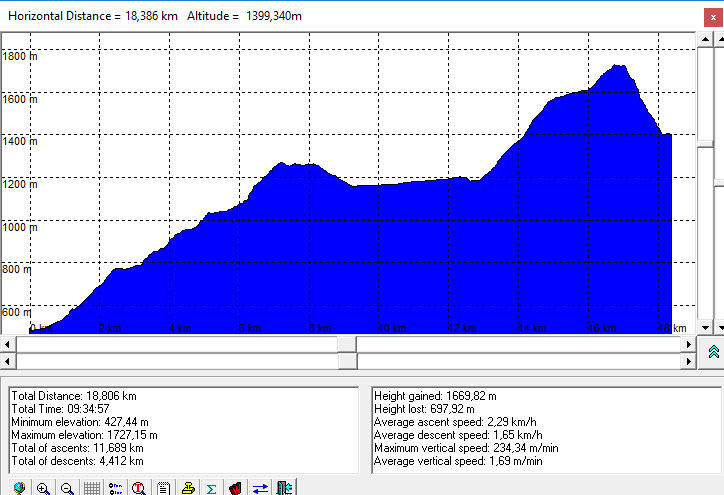
Task: Open the notepad report icon
Action: tap(163, 488)
